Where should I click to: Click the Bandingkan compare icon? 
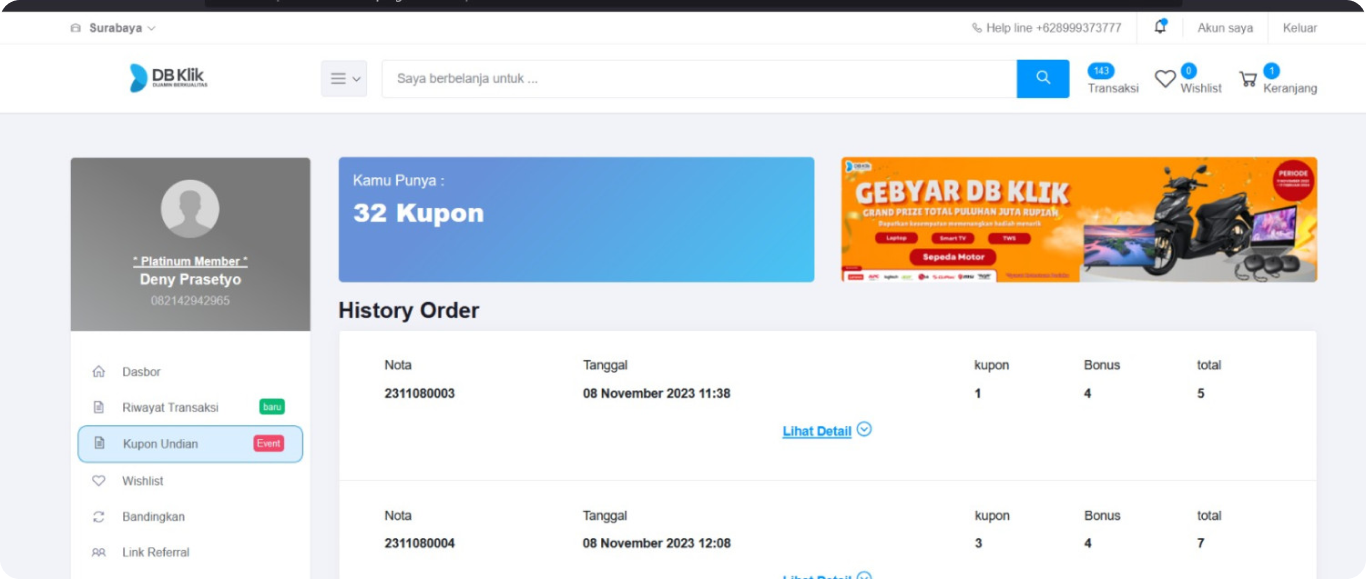click(x=98, y=516)
